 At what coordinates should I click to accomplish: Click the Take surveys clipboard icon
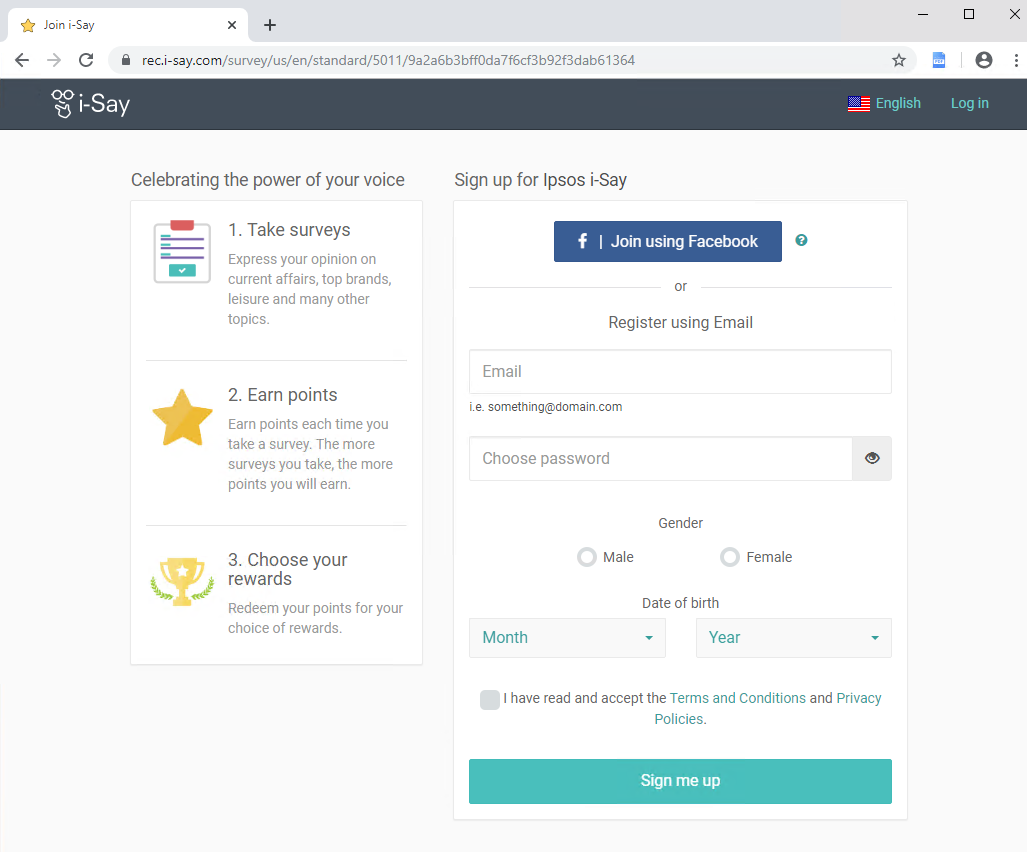pos(181,251)
